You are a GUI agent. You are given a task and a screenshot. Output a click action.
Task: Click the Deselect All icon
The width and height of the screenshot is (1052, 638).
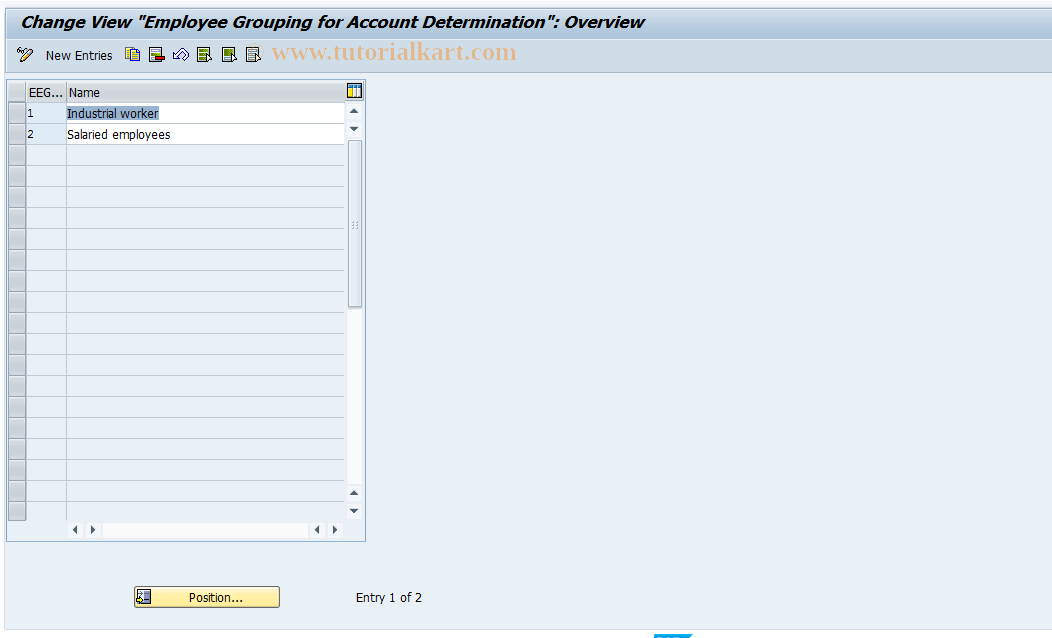253,55
